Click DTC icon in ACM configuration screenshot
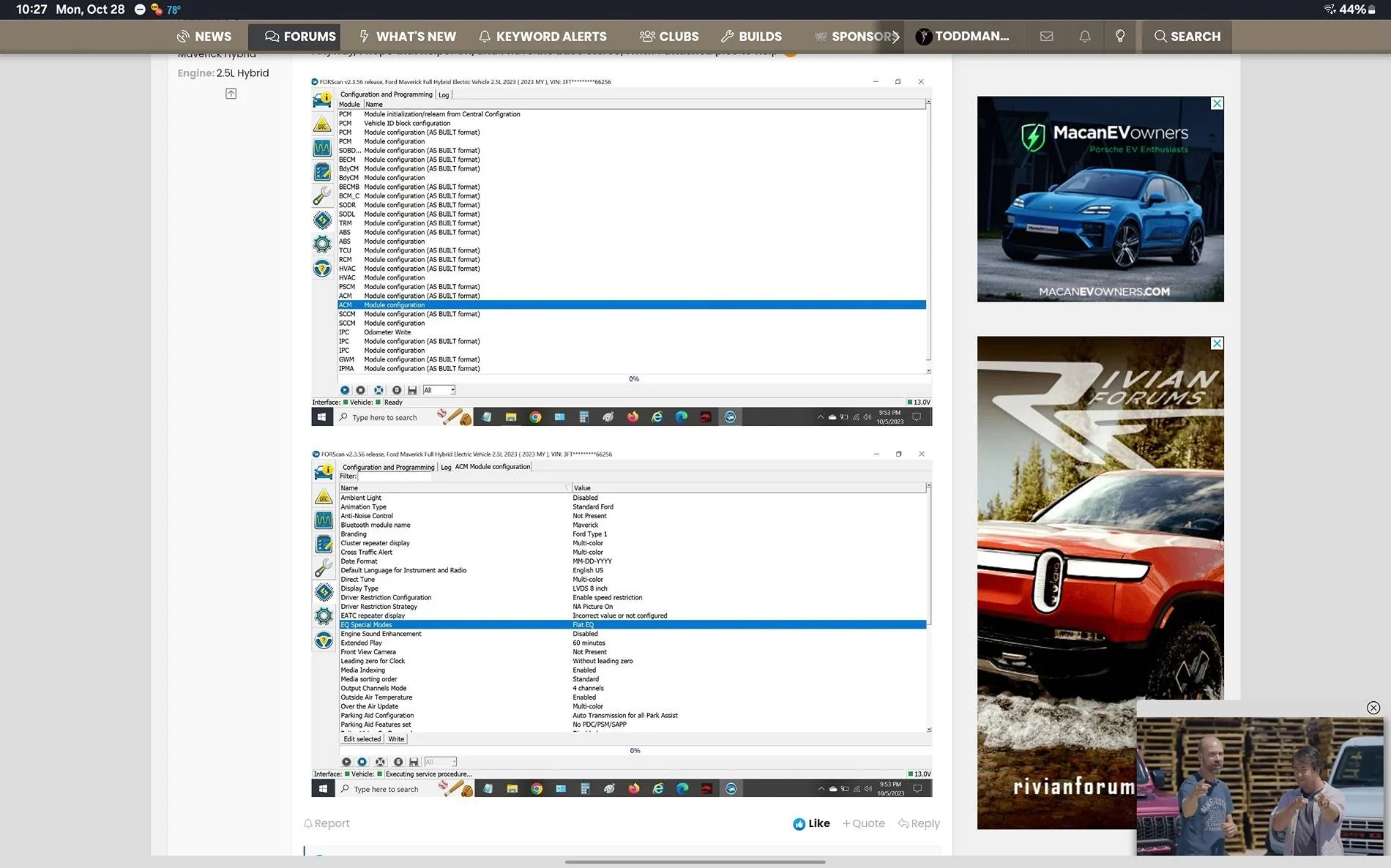The height and width of the screenshot is (868, 1391). (324, 497)
